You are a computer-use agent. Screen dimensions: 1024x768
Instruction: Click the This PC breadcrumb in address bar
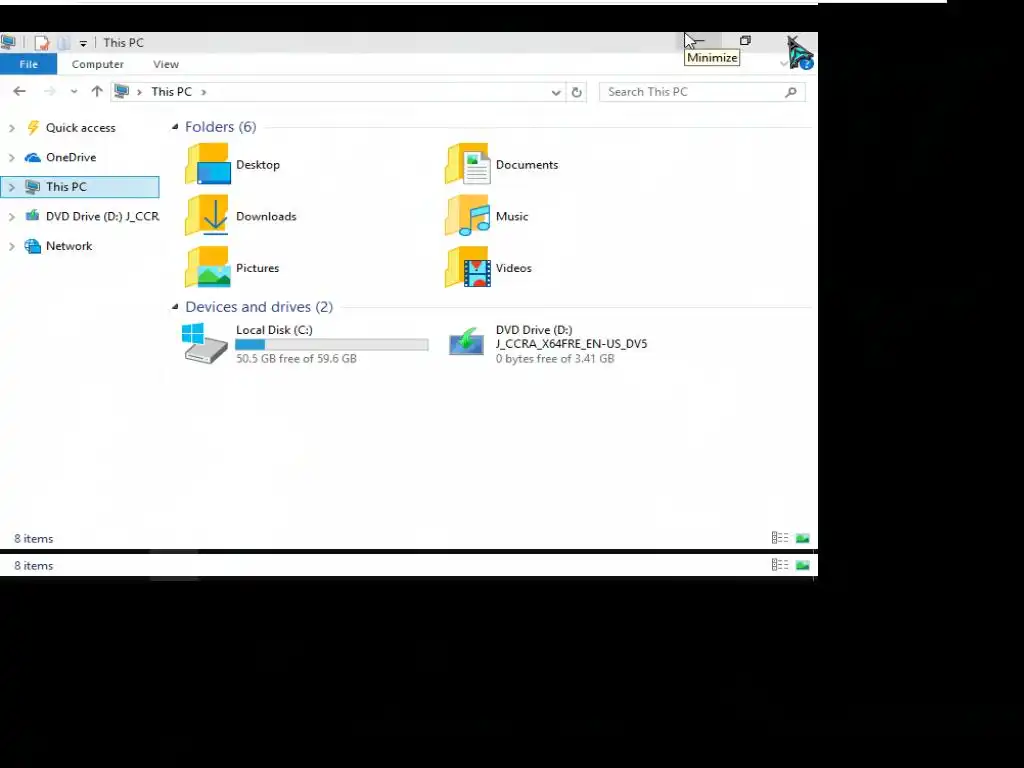172,92
